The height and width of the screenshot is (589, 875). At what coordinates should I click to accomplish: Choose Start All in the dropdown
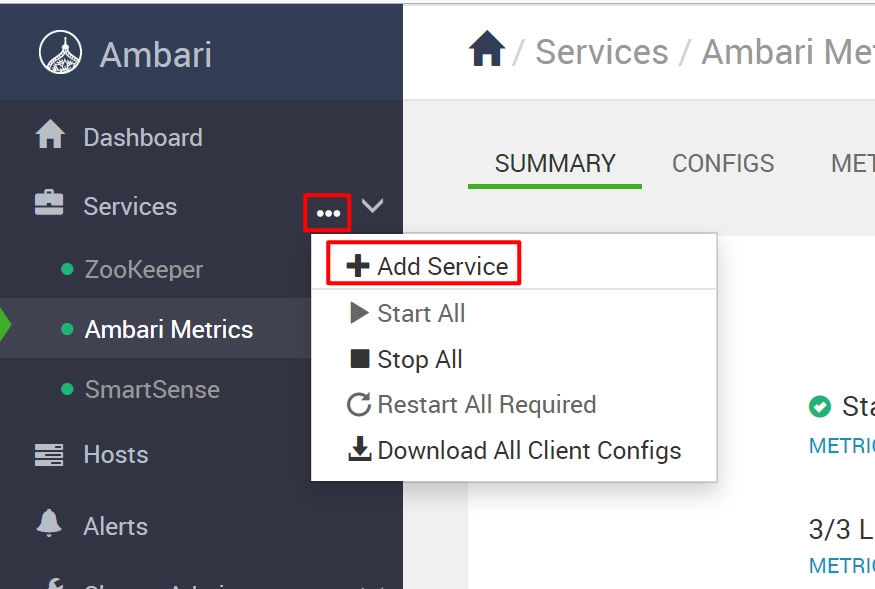pyautogui.click(x=407, y=313)
